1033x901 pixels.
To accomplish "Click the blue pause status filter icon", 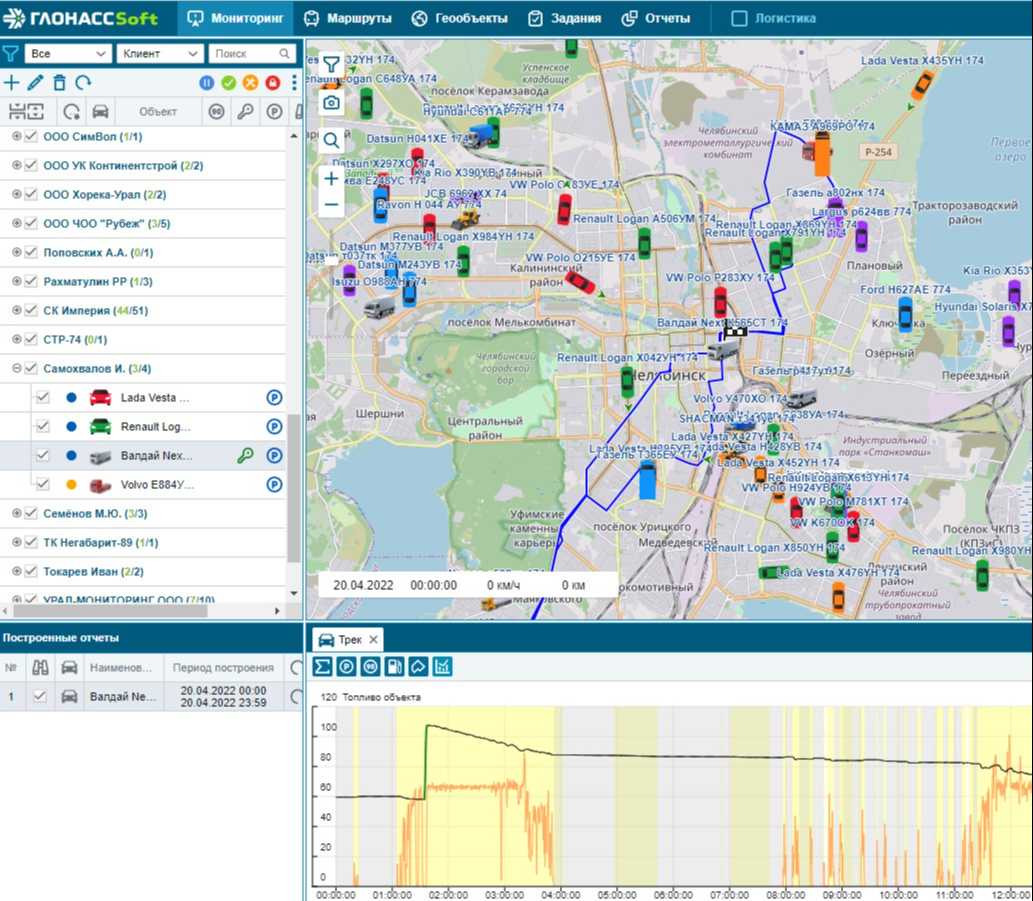I will coord(207,82).
